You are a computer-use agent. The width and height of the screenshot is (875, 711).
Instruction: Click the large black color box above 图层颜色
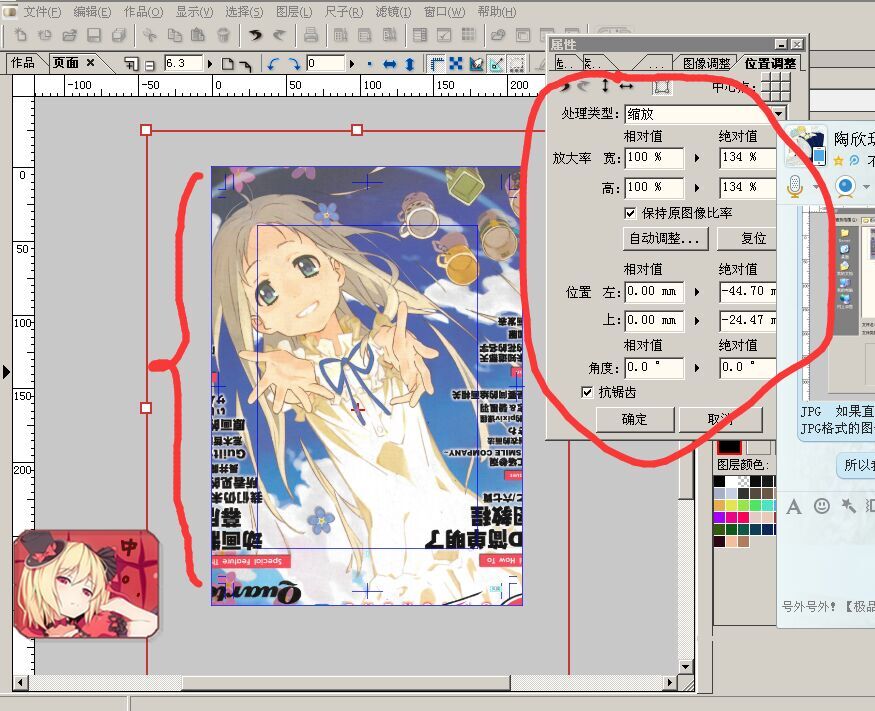(x=729, y=447)
